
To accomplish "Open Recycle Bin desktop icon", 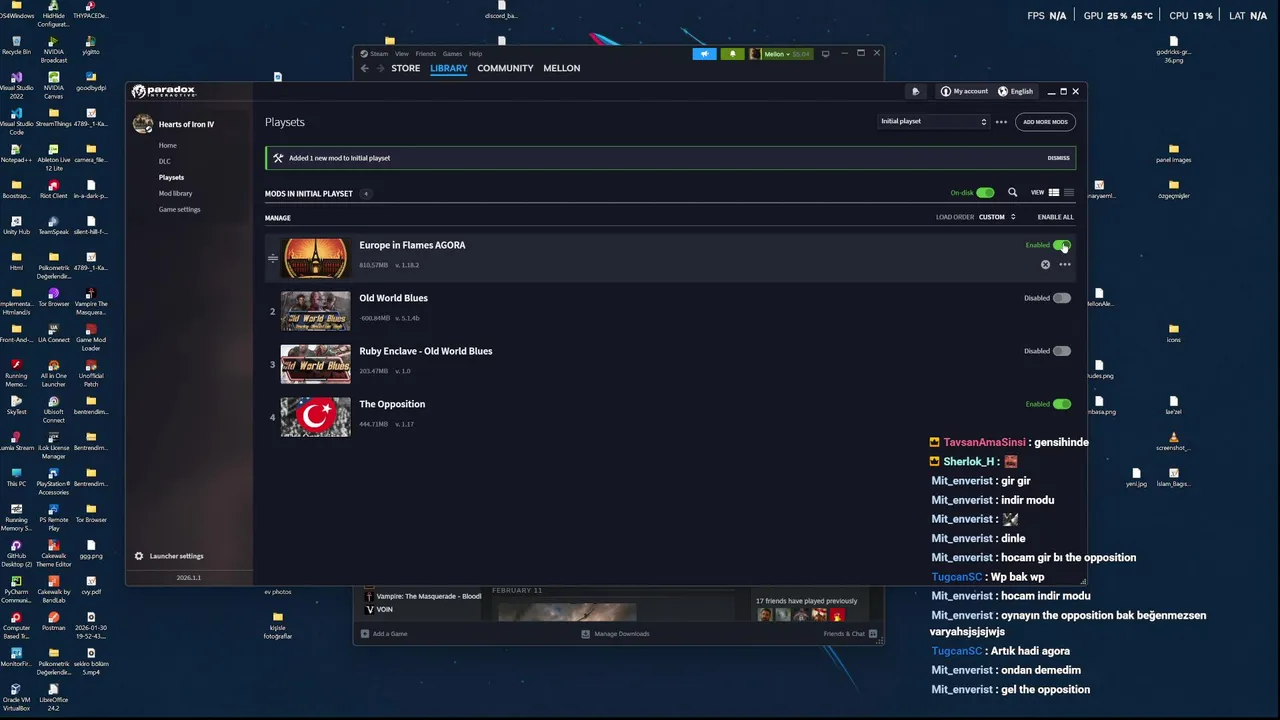I will pos(16,46).
